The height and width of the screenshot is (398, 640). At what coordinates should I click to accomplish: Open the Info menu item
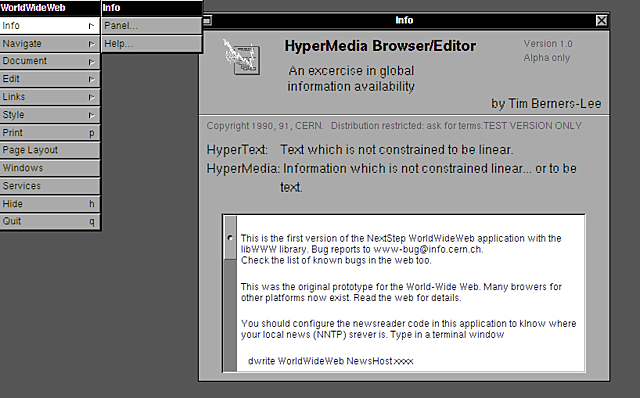pyautogui.click(x=50, y=26)
